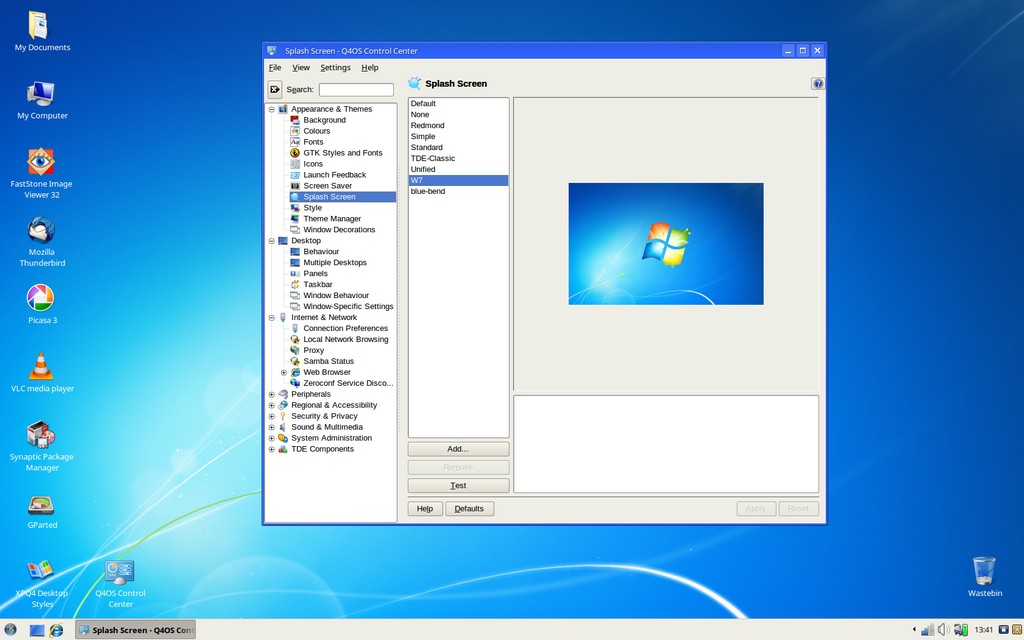Click the clear search icon beside Search
Image resolution: width=1024 pixels, height=640 pixels.
click(x=275, y=89)
